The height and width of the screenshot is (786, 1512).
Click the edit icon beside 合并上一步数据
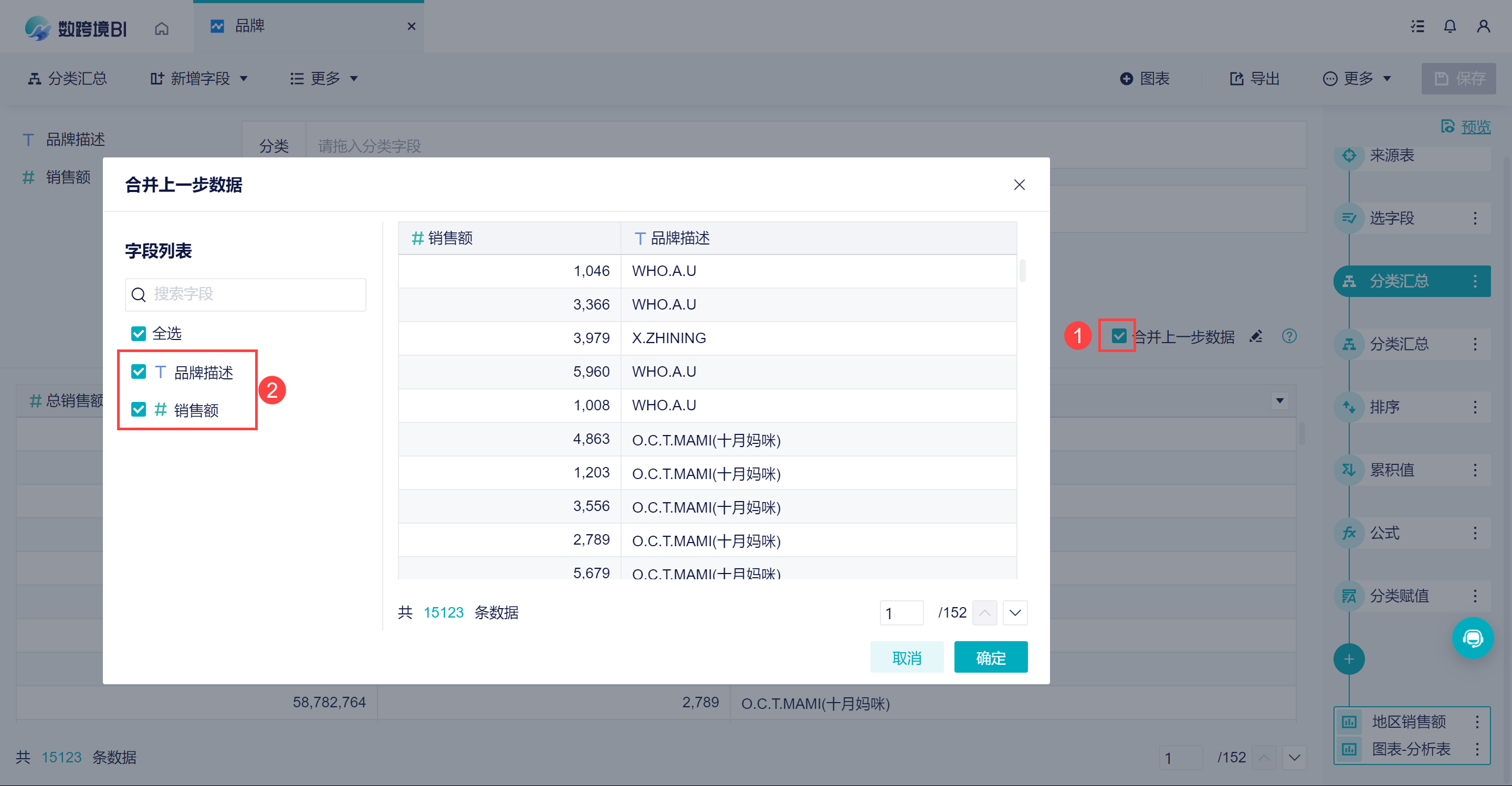1255,336
